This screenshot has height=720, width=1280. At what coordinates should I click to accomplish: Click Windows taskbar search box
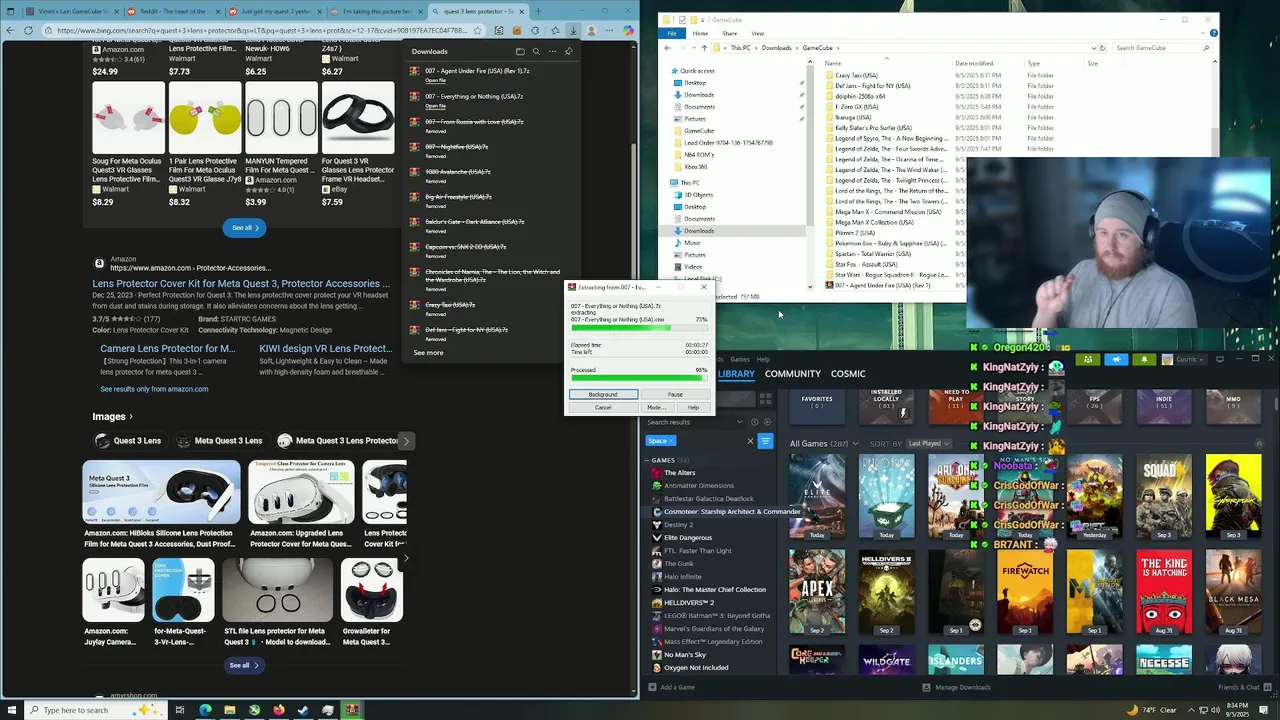96,710
